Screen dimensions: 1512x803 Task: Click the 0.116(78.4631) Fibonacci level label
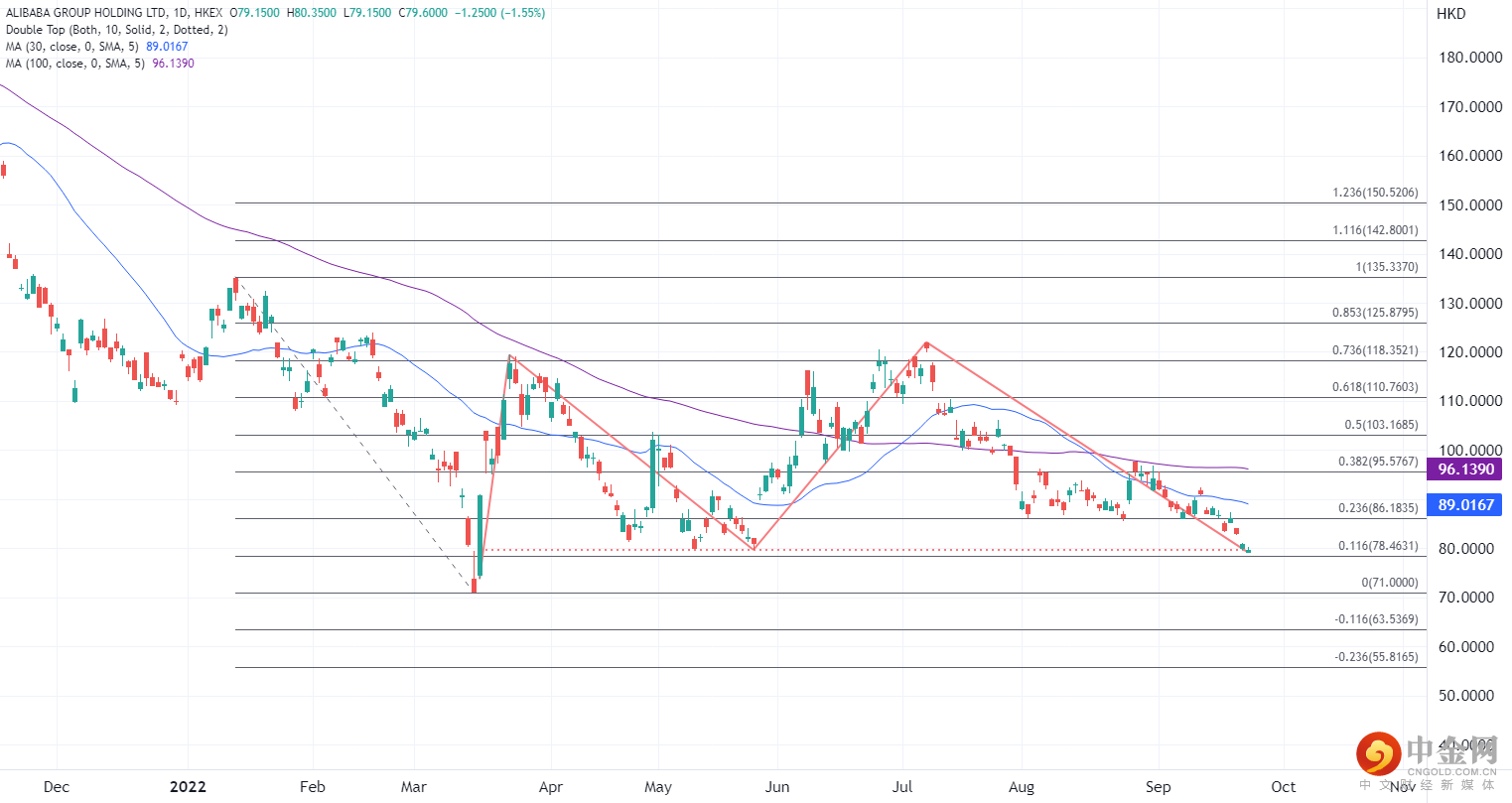tap(1378, 546)
